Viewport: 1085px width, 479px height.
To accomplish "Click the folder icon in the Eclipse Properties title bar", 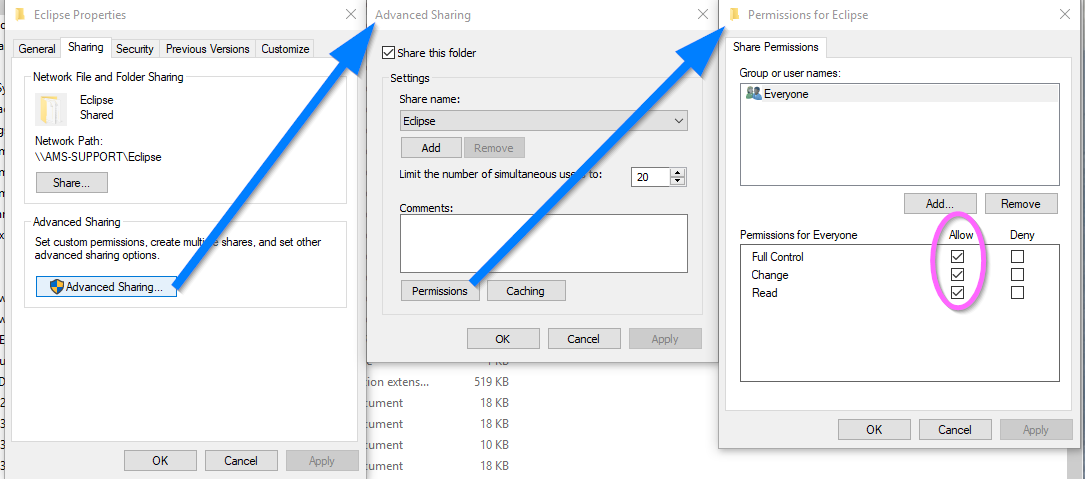I will pyautogui.click(x=20, y=14).
